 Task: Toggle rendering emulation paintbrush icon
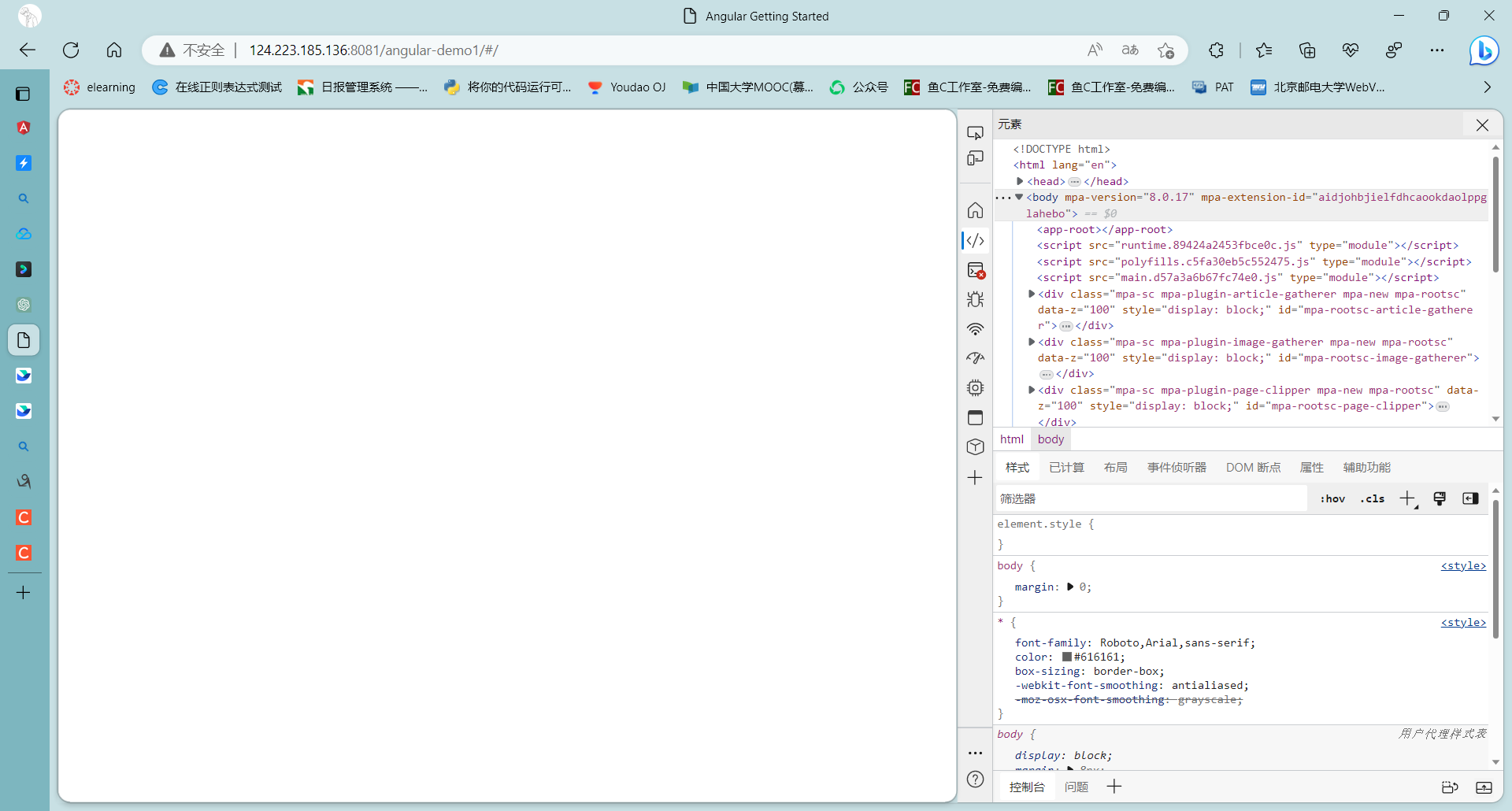pyautogui.click(x=1440, y=498)
